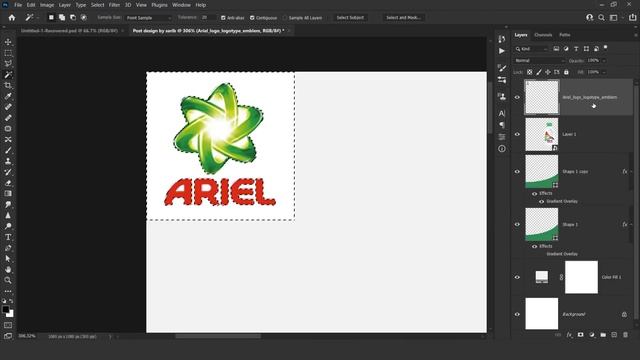Hide Layer 1 visibility eye

(x=517, y=134)
